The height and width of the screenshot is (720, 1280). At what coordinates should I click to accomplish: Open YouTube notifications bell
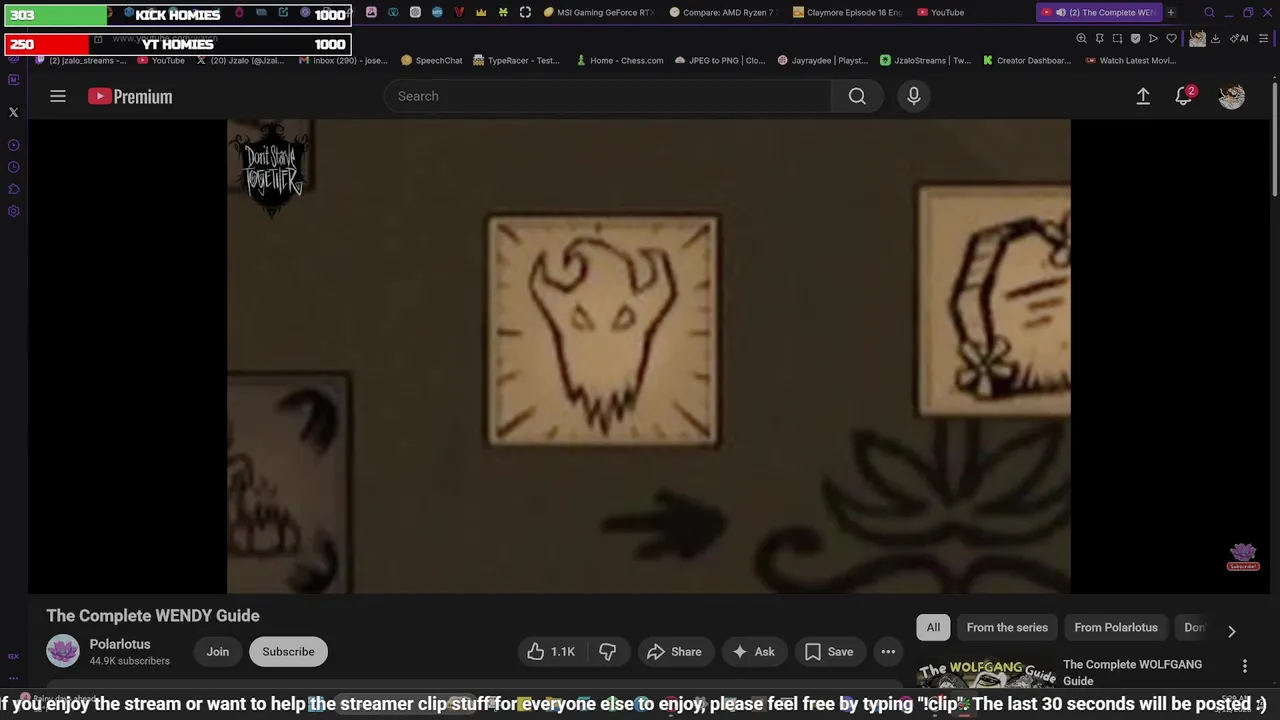[x=1184, y=96]
